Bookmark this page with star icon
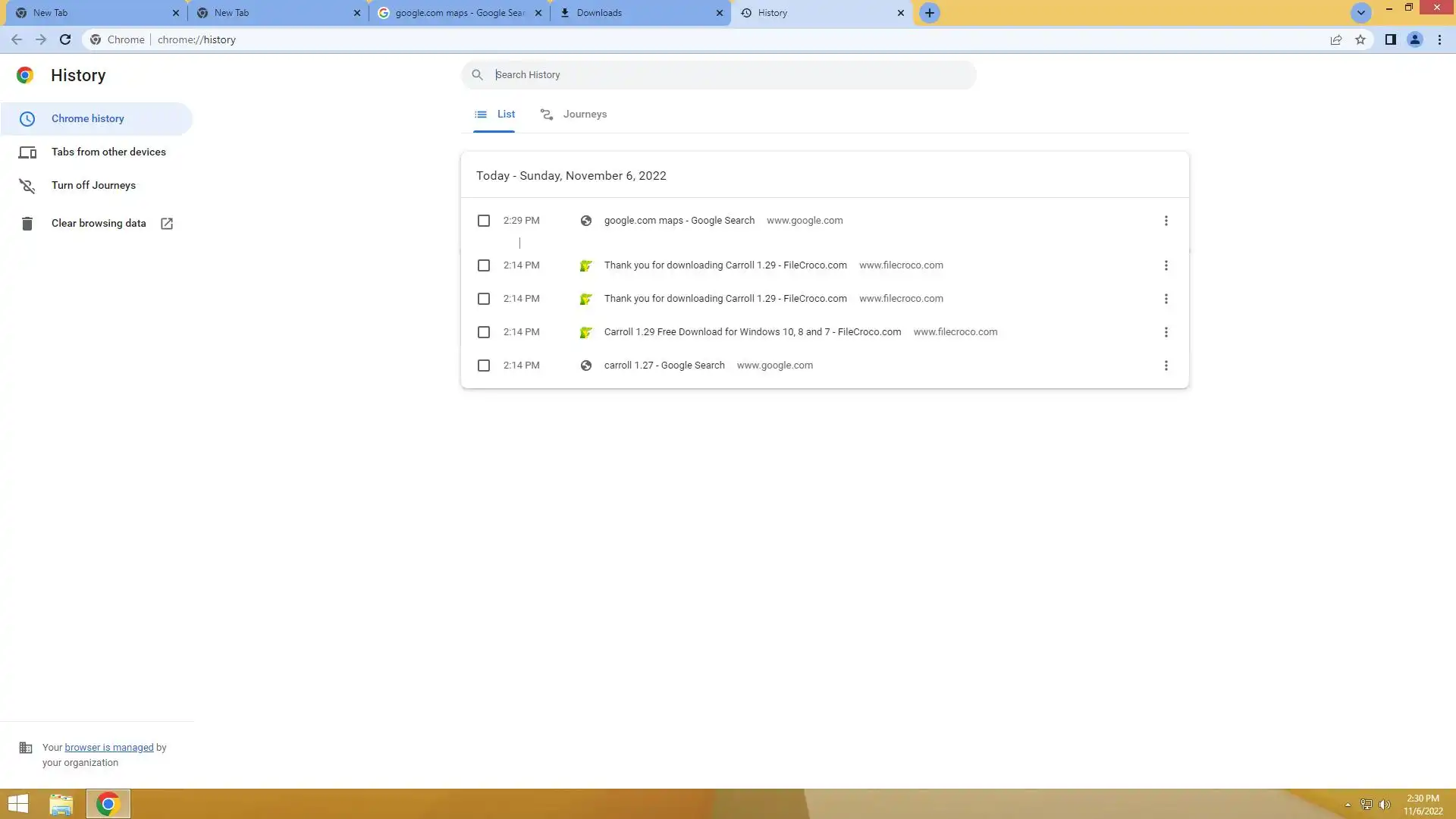The height and width of the screenshot is (819, 1456). (1360, 39)
